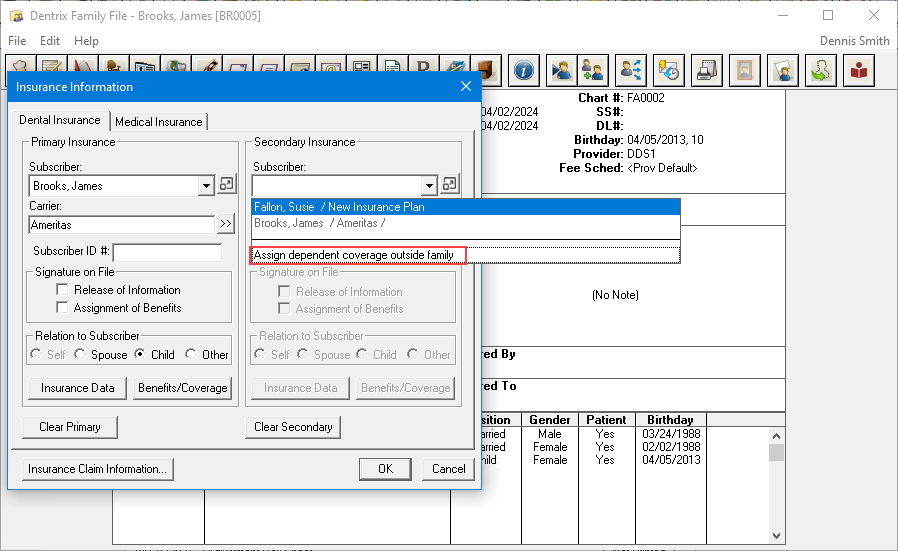The image size is (898, 551).
Task: Select primary Spouse relation radio button
Action: [x=84, y=354]
